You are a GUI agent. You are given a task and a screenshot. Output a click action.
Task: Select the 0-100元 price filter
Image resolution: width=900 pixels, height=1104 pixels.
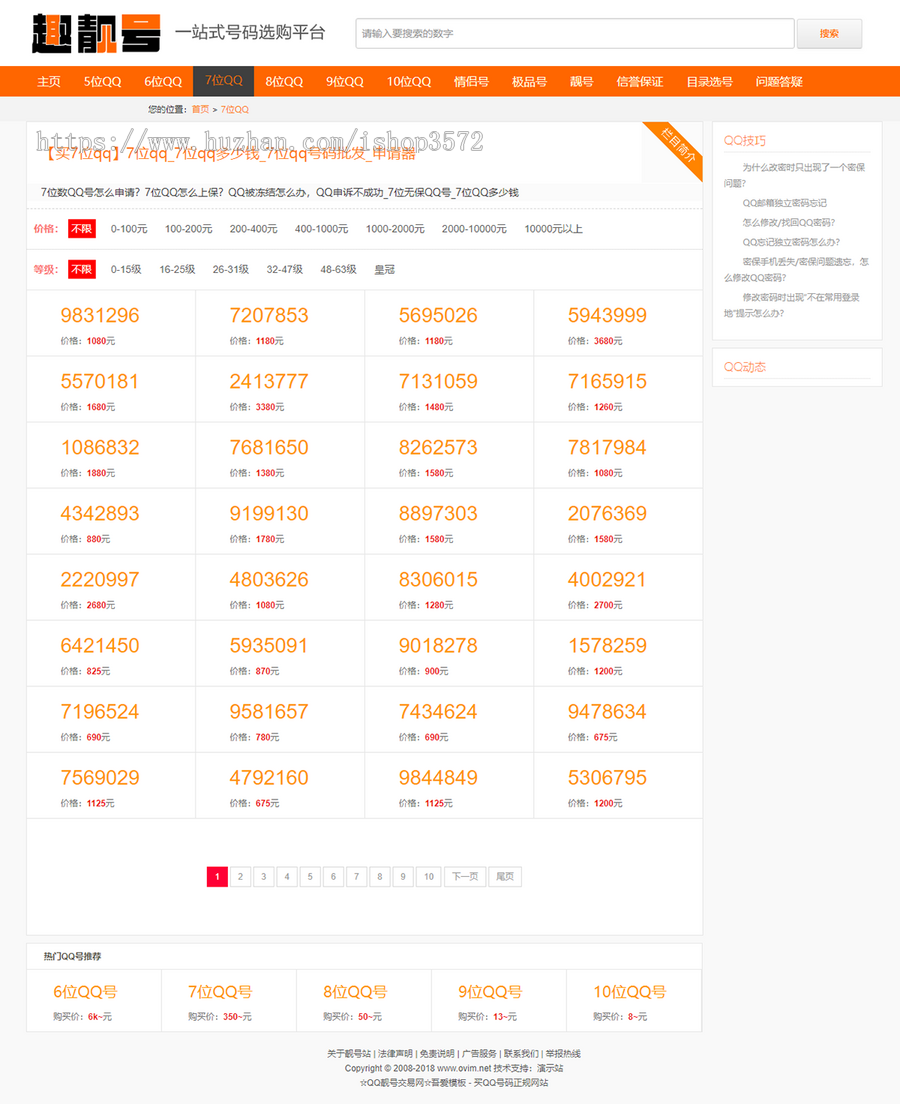pos(128,229)
